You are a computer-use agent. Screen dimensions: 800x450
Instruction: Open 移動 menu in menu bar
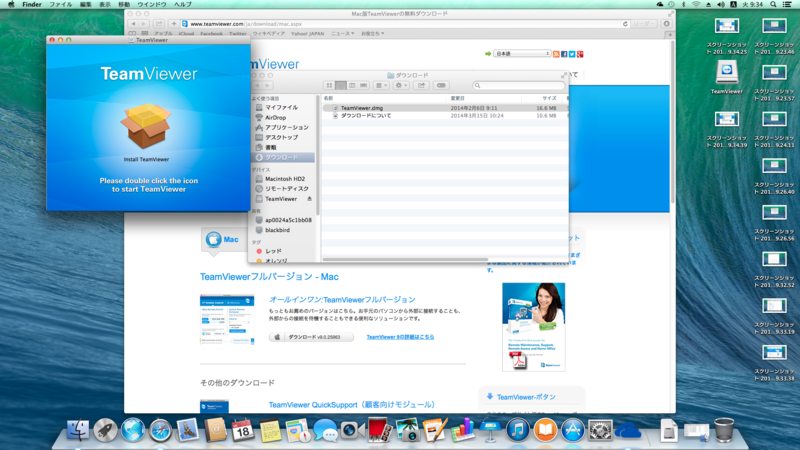click(124, 5)
